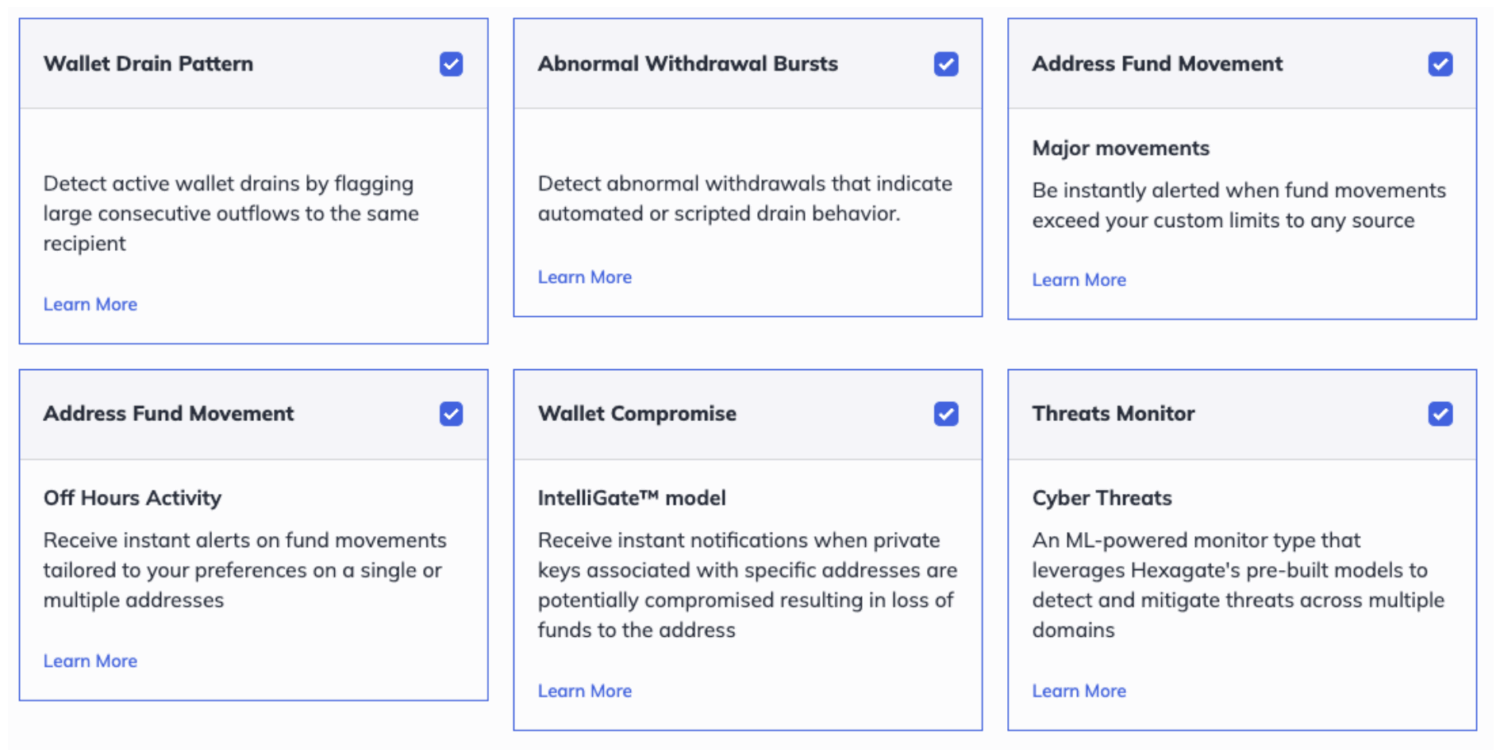This screenshot has width=1500, height=756.
Task: Select the Threats Monitor card title
Action: click(1113, 414)
